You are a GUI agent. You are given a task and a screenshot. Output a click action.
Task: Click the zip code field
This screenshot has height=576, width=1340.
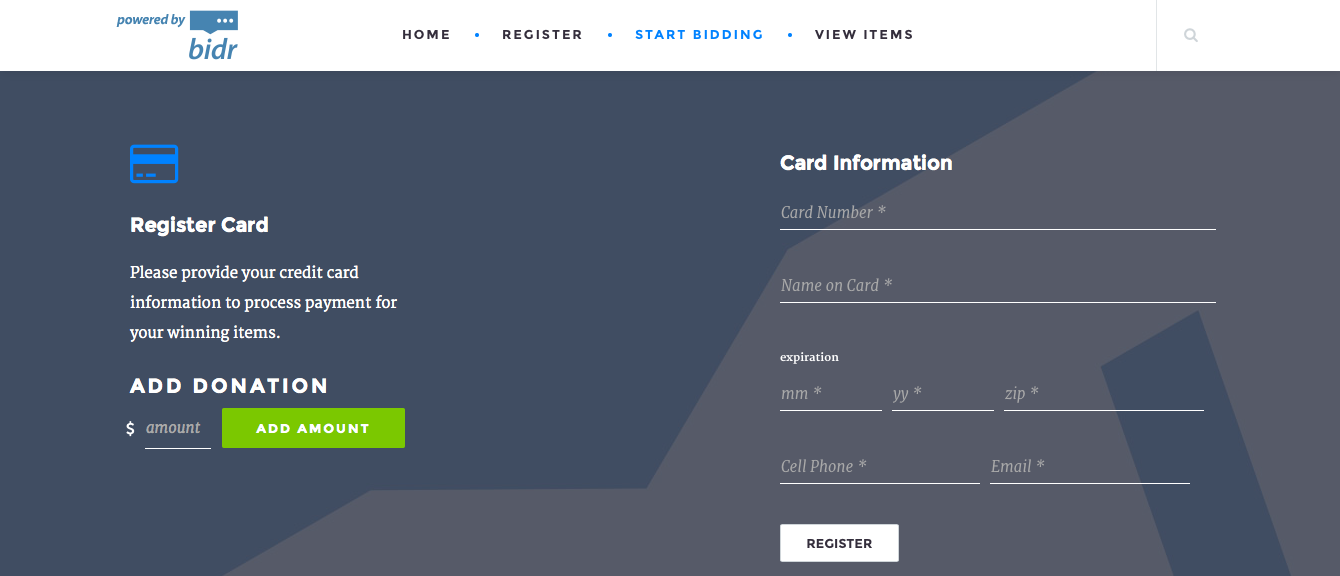click(x=1104, y=394)
